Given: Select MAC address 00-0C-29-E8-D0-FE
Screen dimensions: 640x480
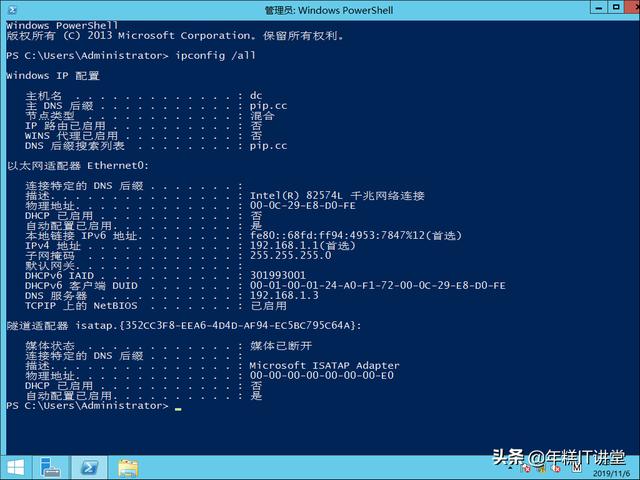Looking at the screenshot, I should [302, 206].
